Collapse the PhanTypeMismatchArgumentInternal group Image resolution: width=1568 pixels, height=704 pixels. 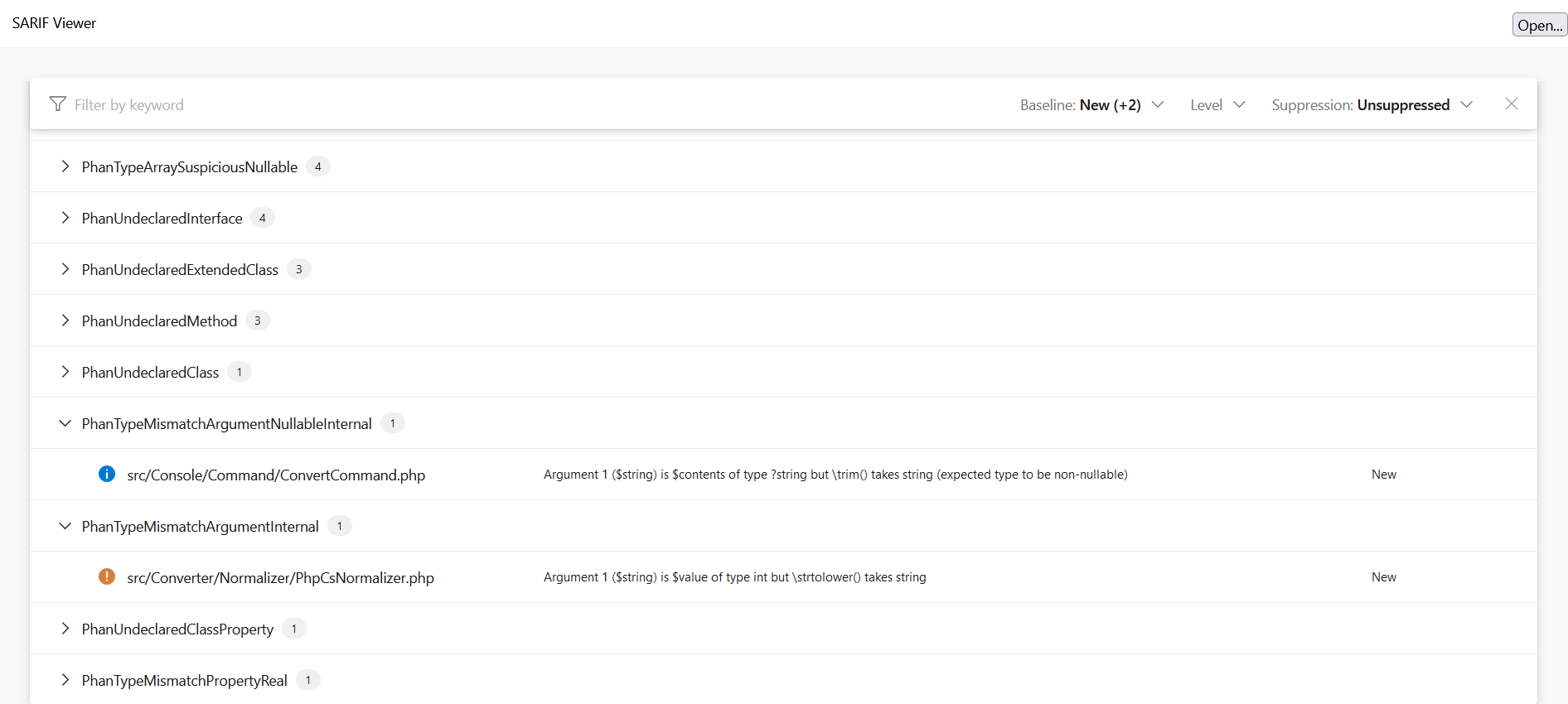click(65, 526)
